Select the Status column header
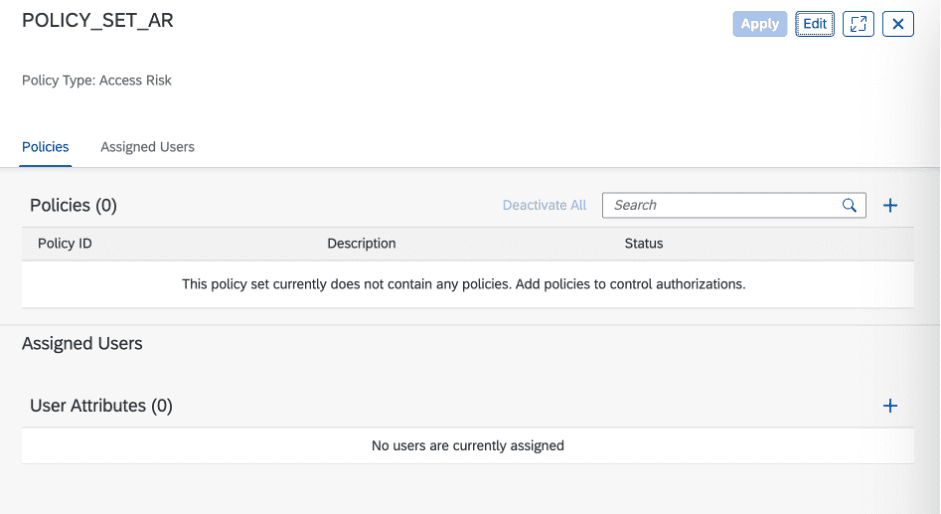This screenshot has width=941, height=514. coord(643,243)
